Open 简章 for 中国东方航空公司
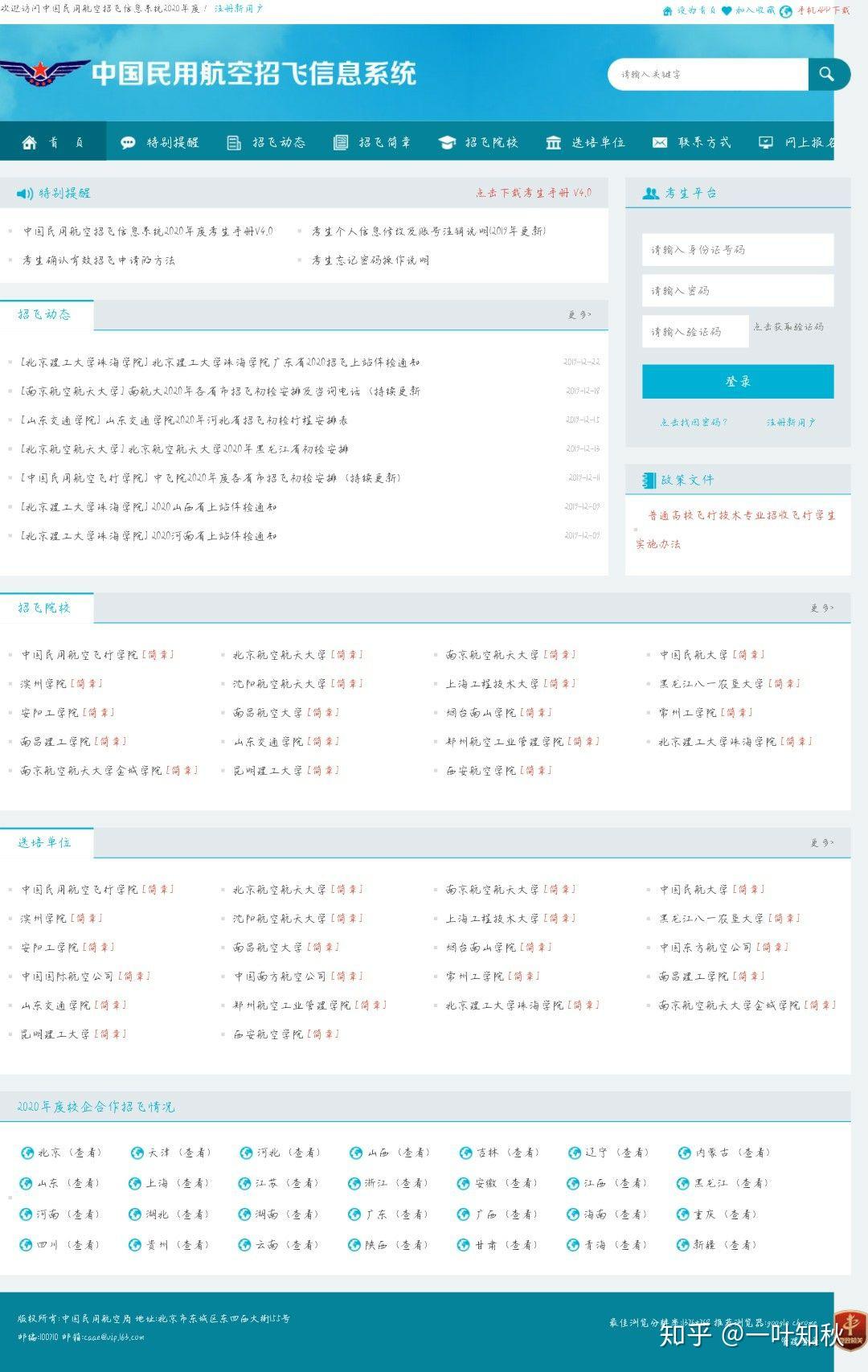The image size is (868, 1372). [x=772, y=948]
